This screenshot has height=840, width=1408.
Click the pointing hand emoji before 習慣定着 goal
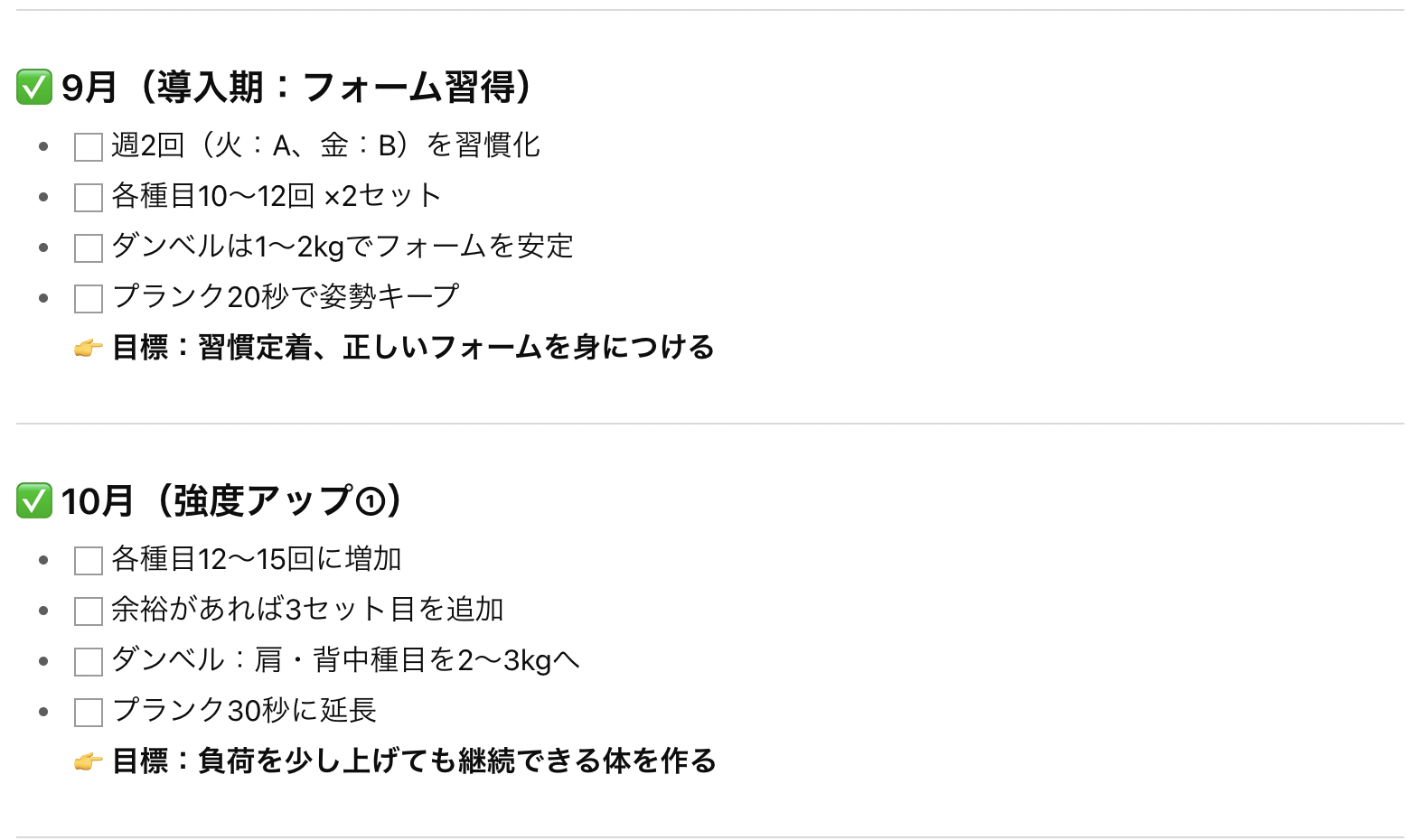pos(89,348)
